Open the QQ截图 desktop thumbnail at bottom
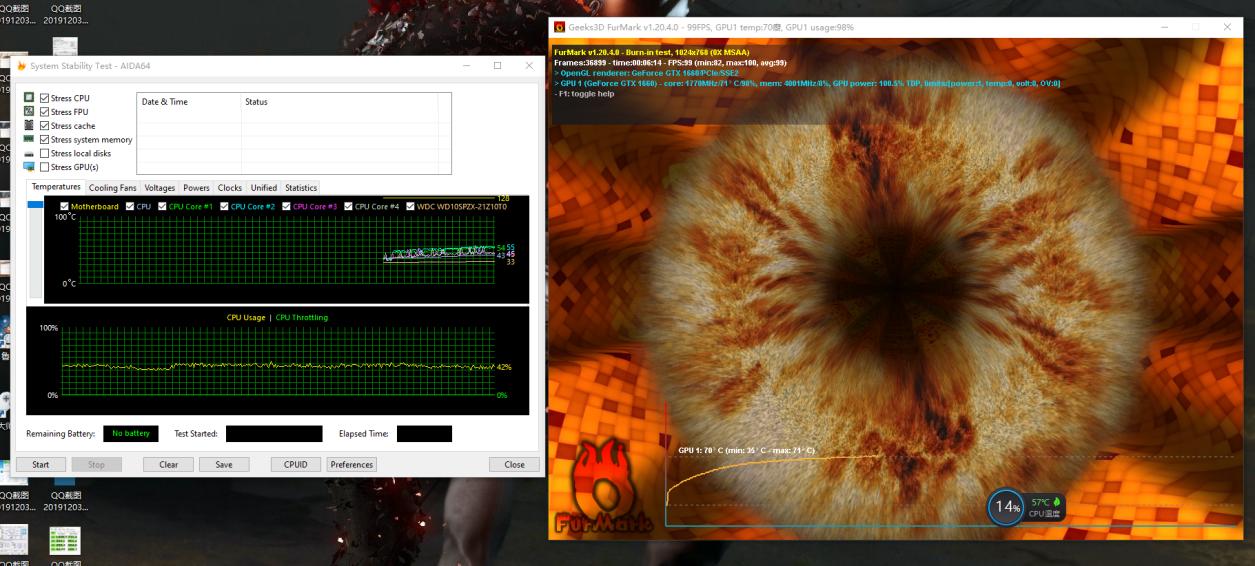This screenshot has height=566, width=1255. (x=65, y=541)
